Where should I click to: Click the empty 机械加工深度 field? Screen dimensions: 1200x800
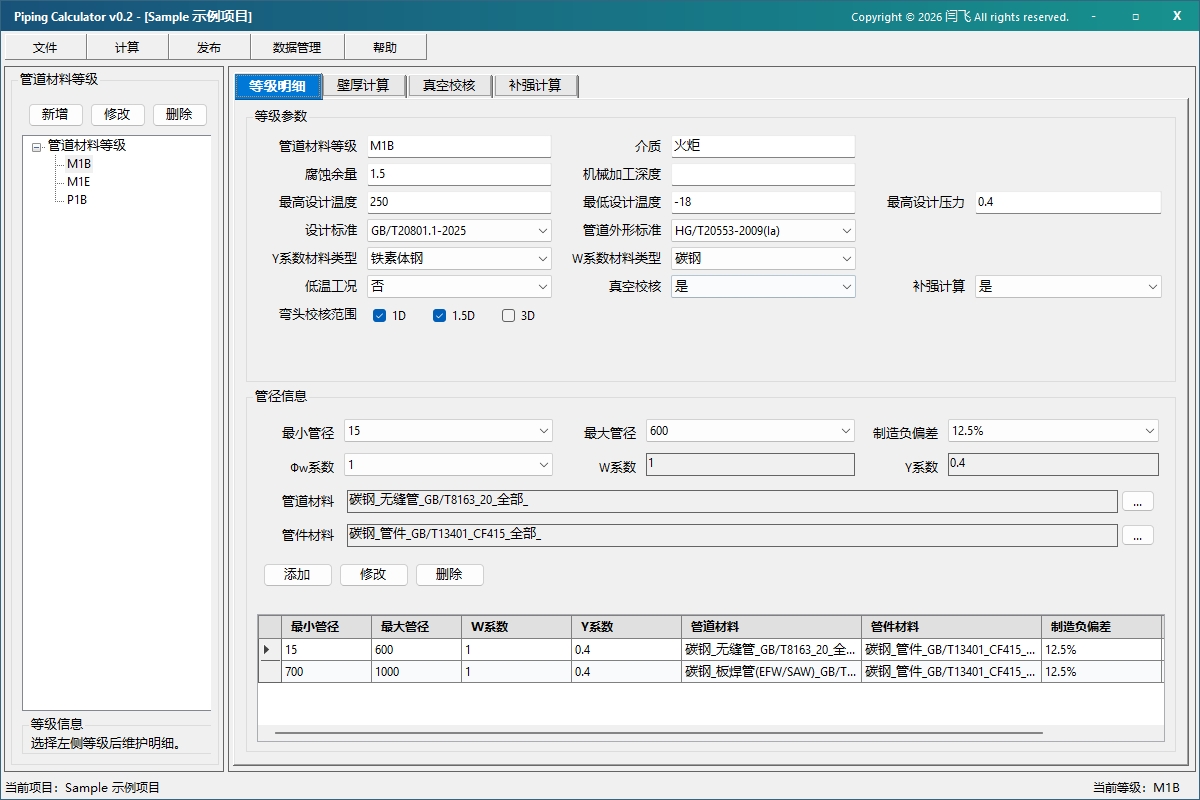(x=763, y=174)
